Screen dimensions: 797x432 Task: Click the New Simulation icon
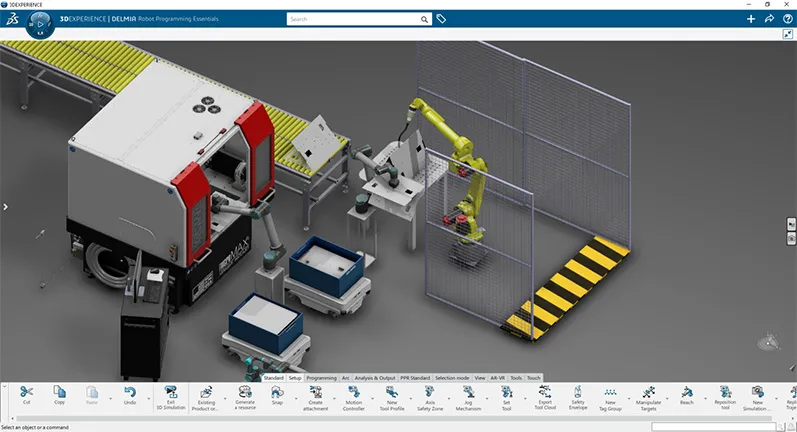click(757, 391)
